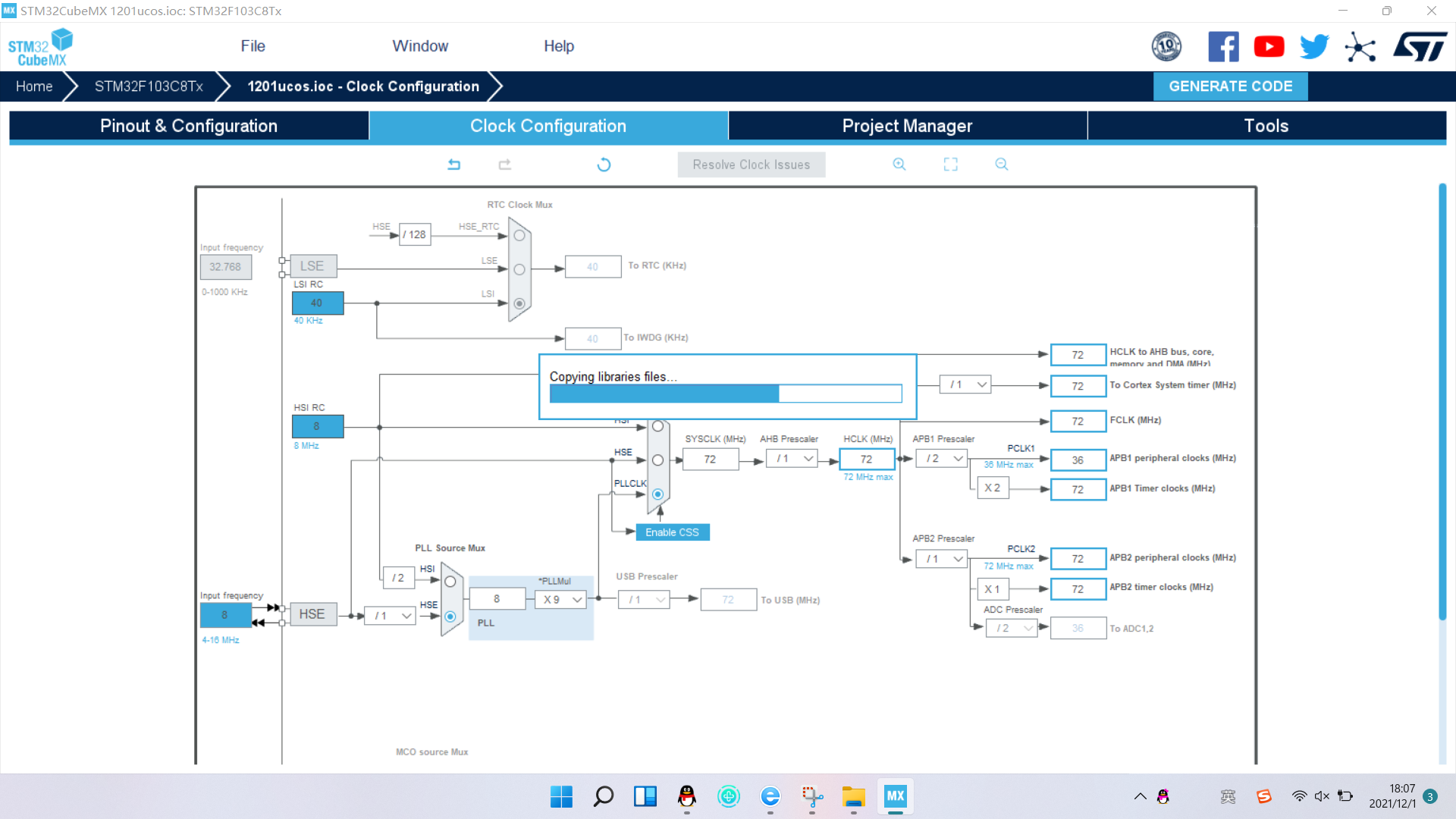1456x819 pixels.
Task: Switch to Project Manager tab
Action: pos(907,125)
